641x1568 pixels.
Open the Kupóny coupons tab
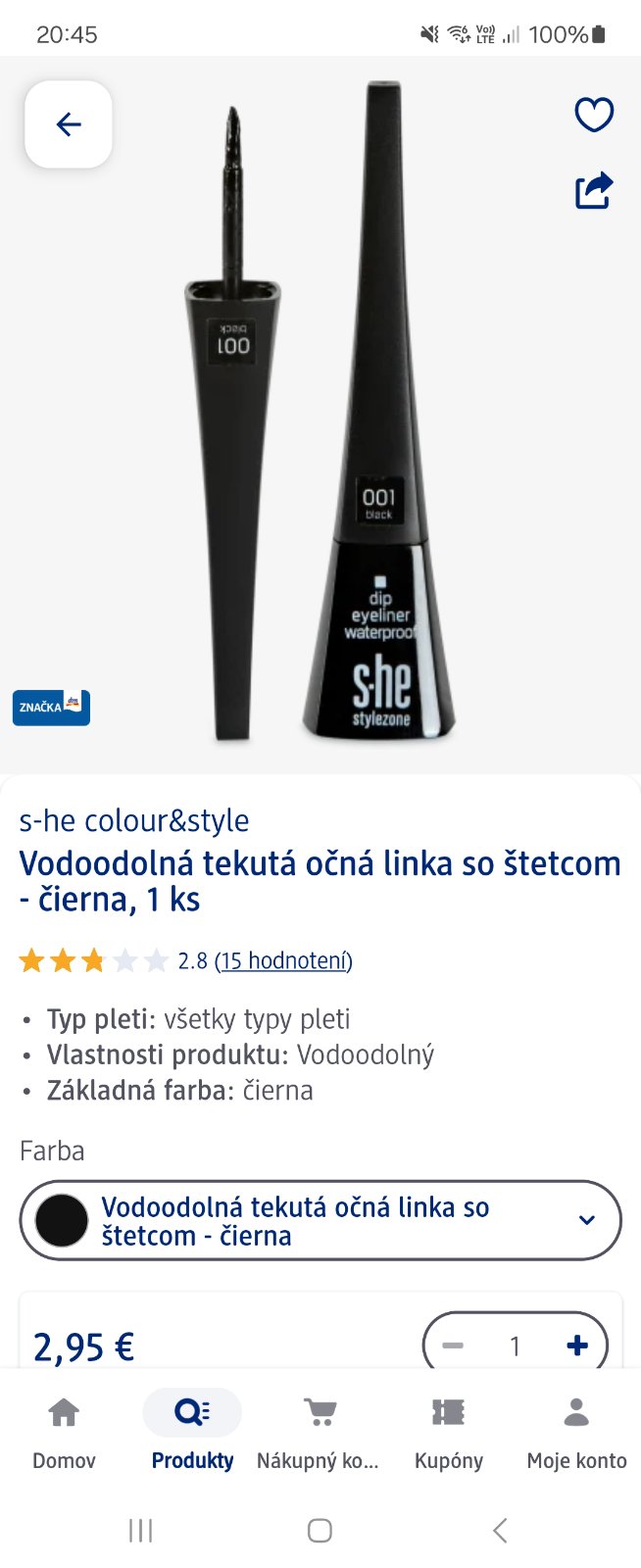click(x=449, y=1433)
